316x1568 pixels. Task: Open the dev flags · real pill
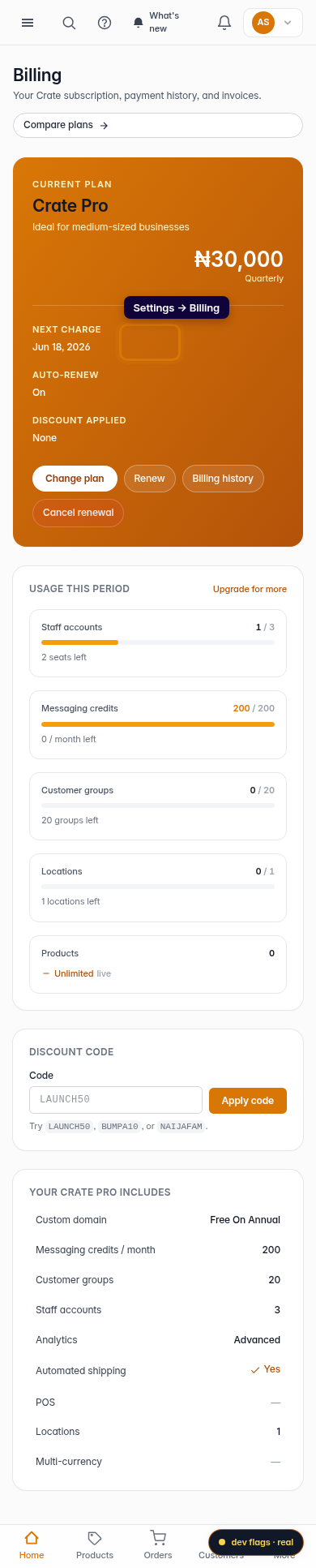(x=256, y=1542)
